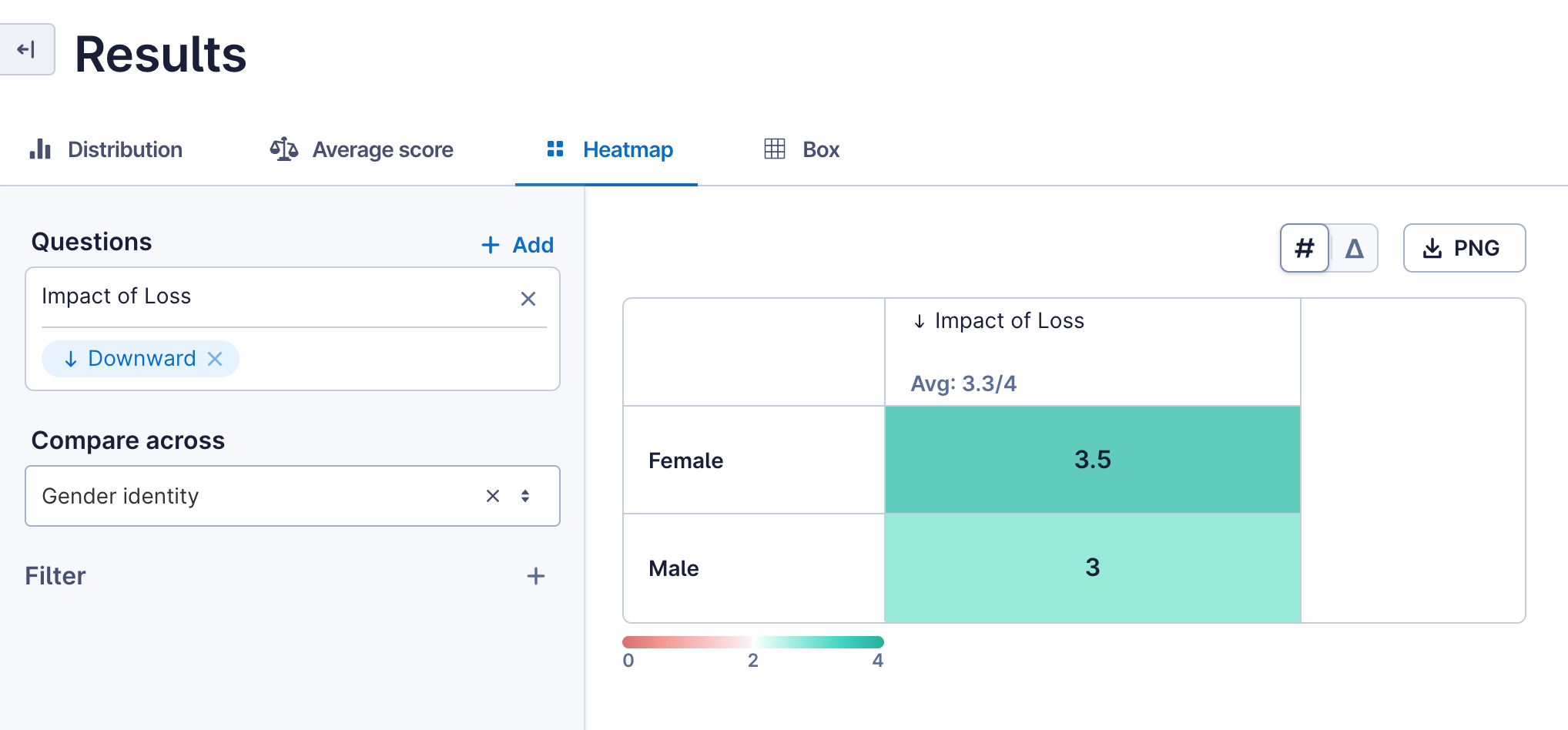
Task: Click the Average score scales icon
Action: tap(283, 149)
